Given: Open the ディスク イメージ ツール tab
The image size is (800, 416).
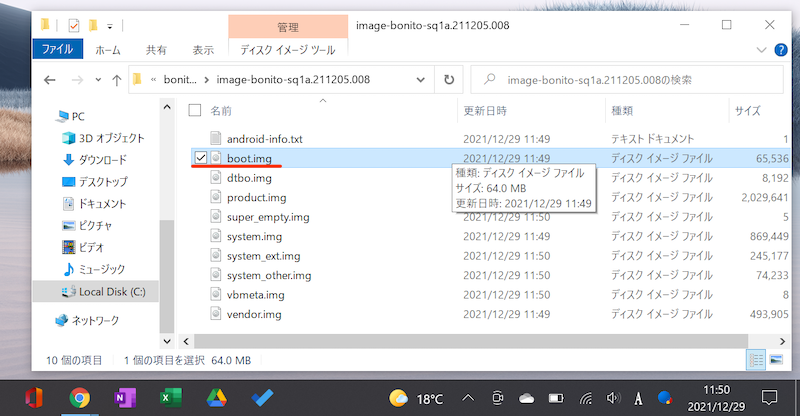Looking at the screenshot, I should pos(288,49).
